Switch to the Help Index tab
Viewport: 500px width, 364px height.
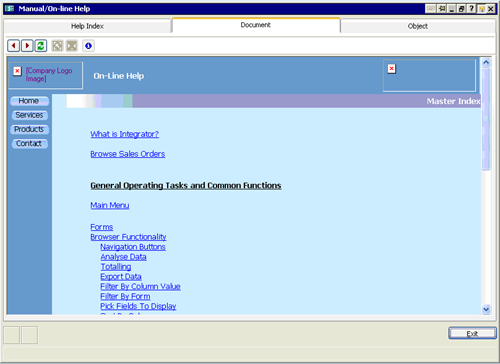[x=87, y=26]
